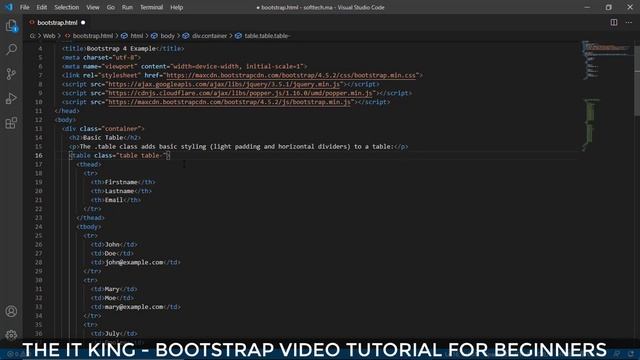Click the Firstname table header text

[x=121, y=182]
